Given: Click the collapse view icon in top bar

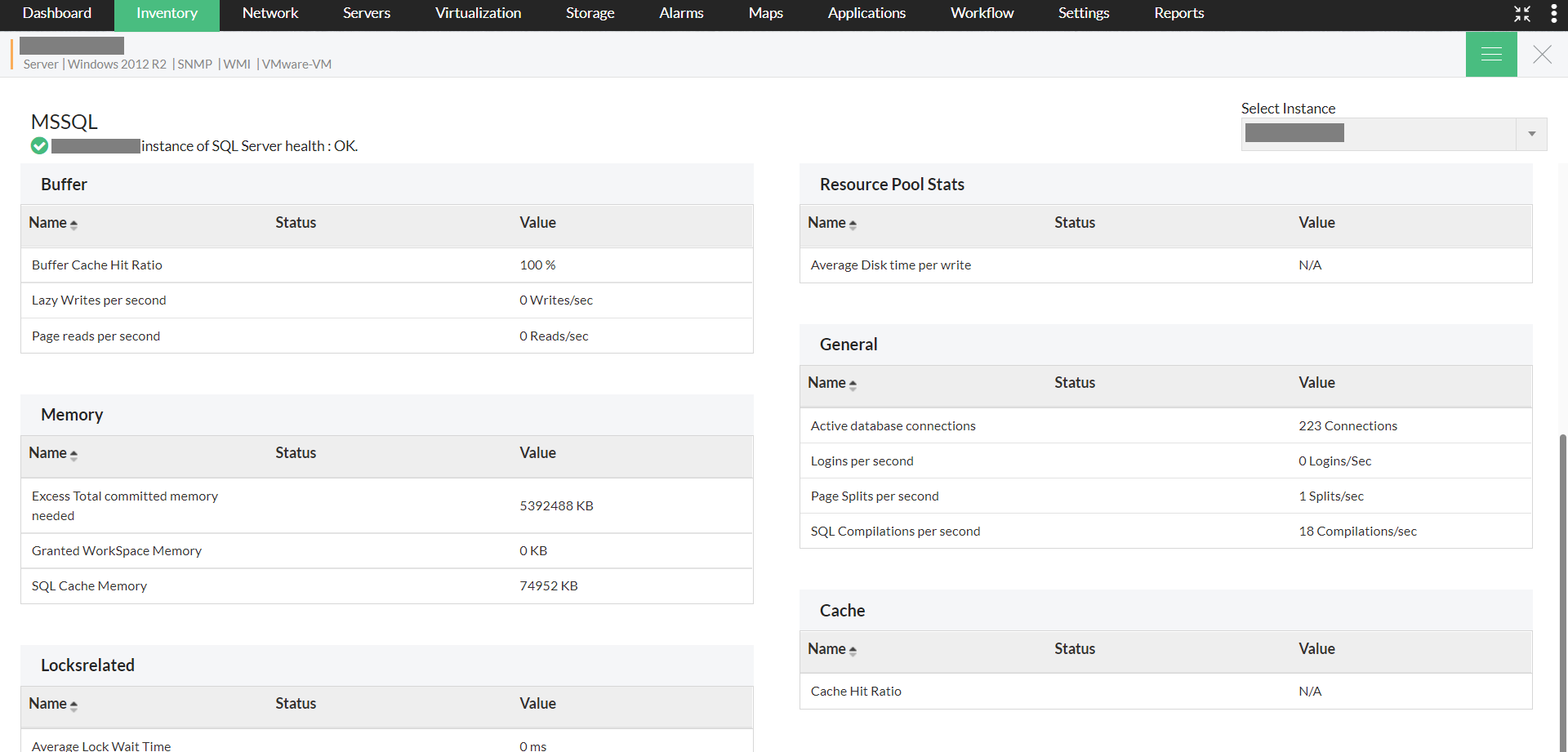Looking at the screenshot, I should click(1521, 13).
